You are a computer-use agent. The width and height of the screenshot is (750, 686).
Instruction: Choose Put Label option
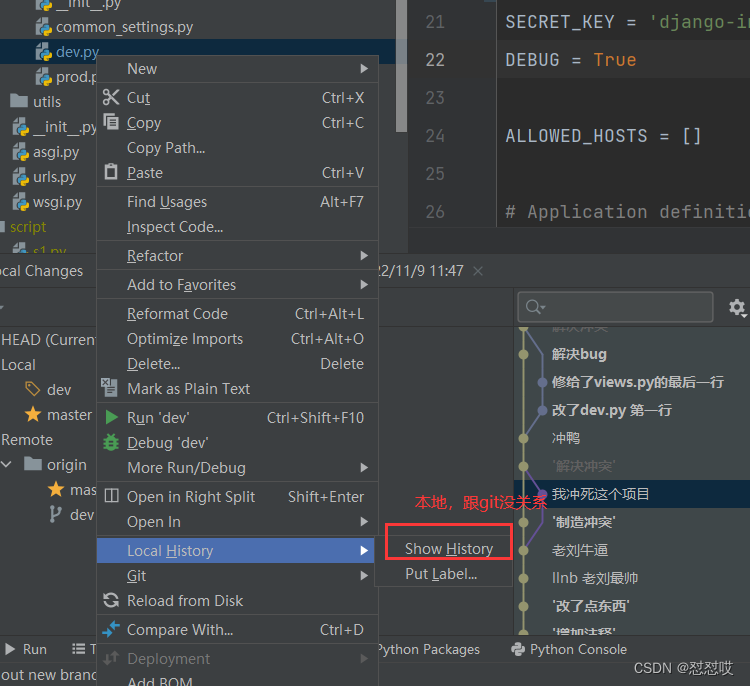[441, 574]
